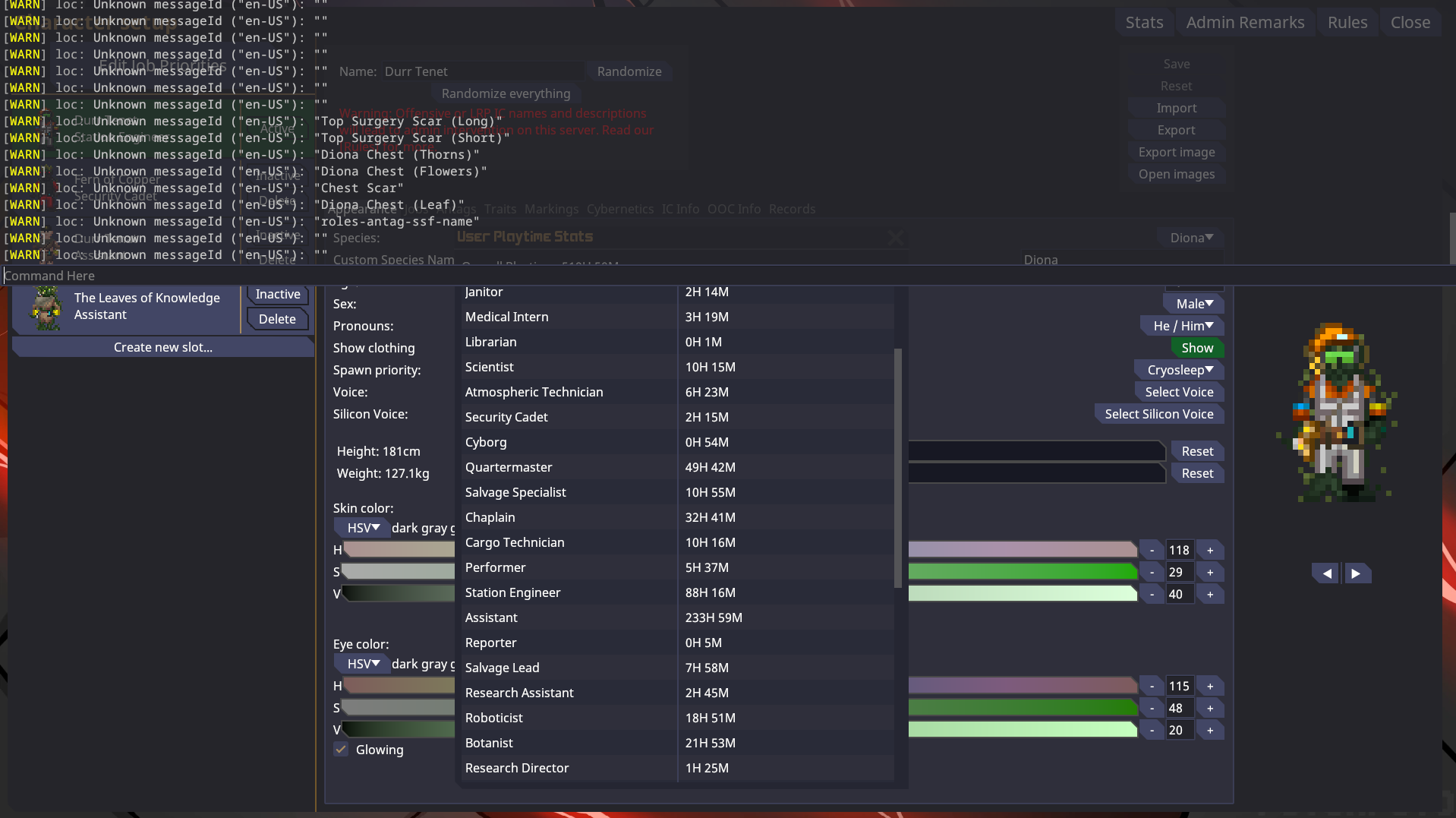This screenshot has height=818, width=1456.
Task: Toggle the Glowing eyes checkbox
Action: coord(342,750)
